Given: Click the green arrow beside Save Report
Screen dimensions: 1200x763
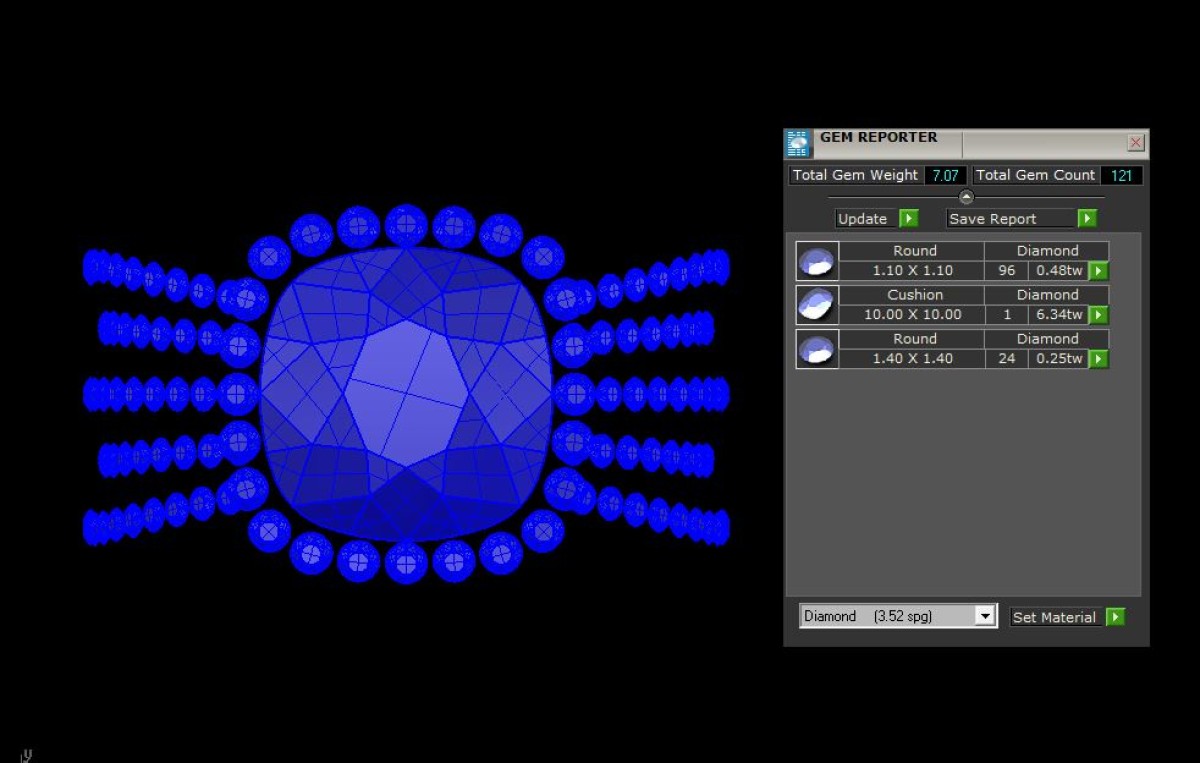Looking at the screenshot, I should point(1087,219).
